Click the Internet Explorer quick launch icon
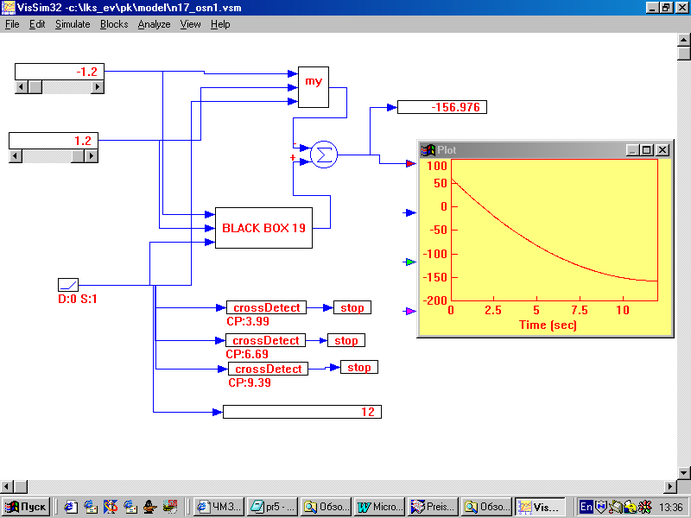The height and width of the screenshot is (518, 691). (x=70, y=506)
